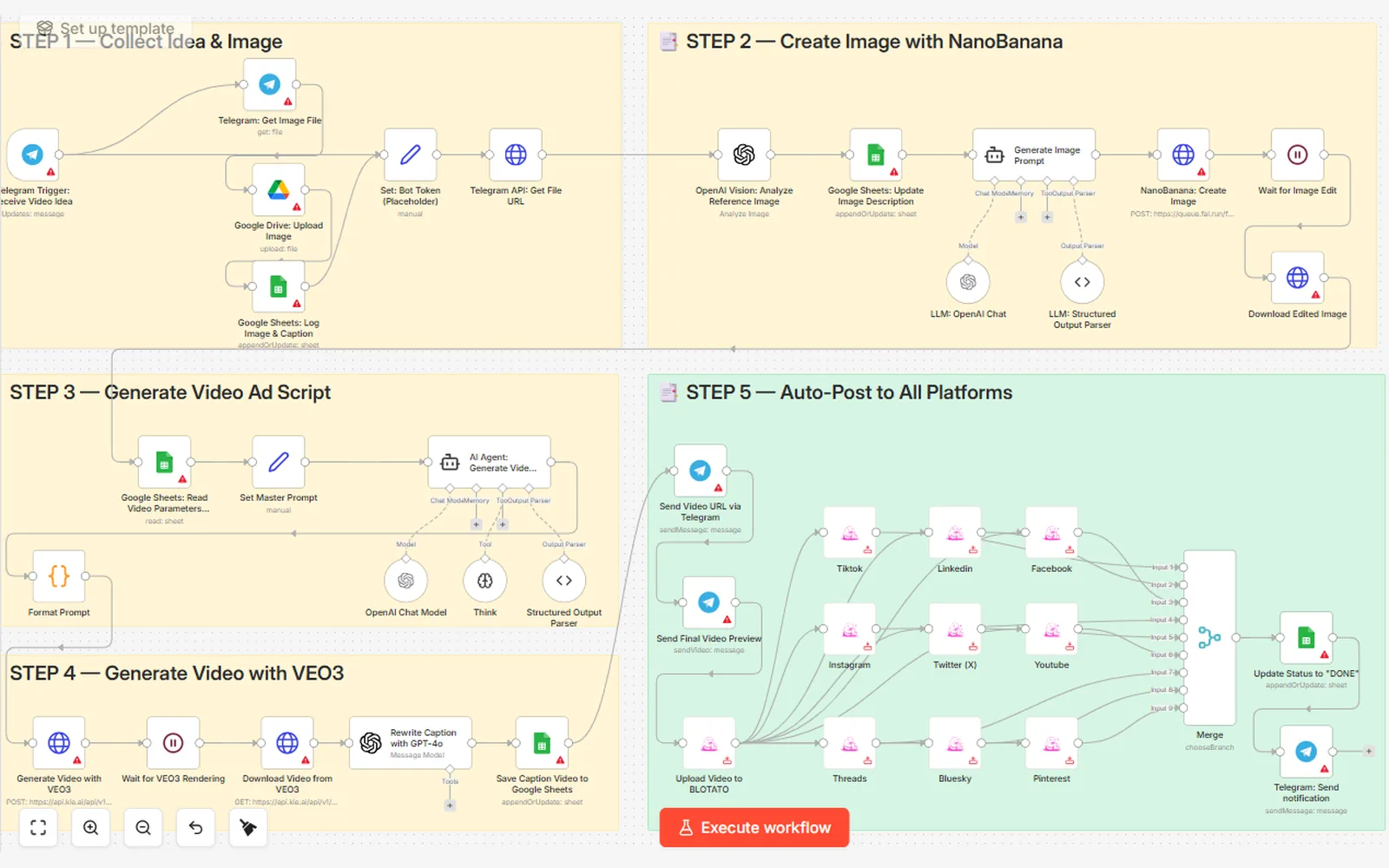Open Google Sheets: Update Image Description node
The width and height of the screenshot is (1389, 868).
(x=876, y=155)
